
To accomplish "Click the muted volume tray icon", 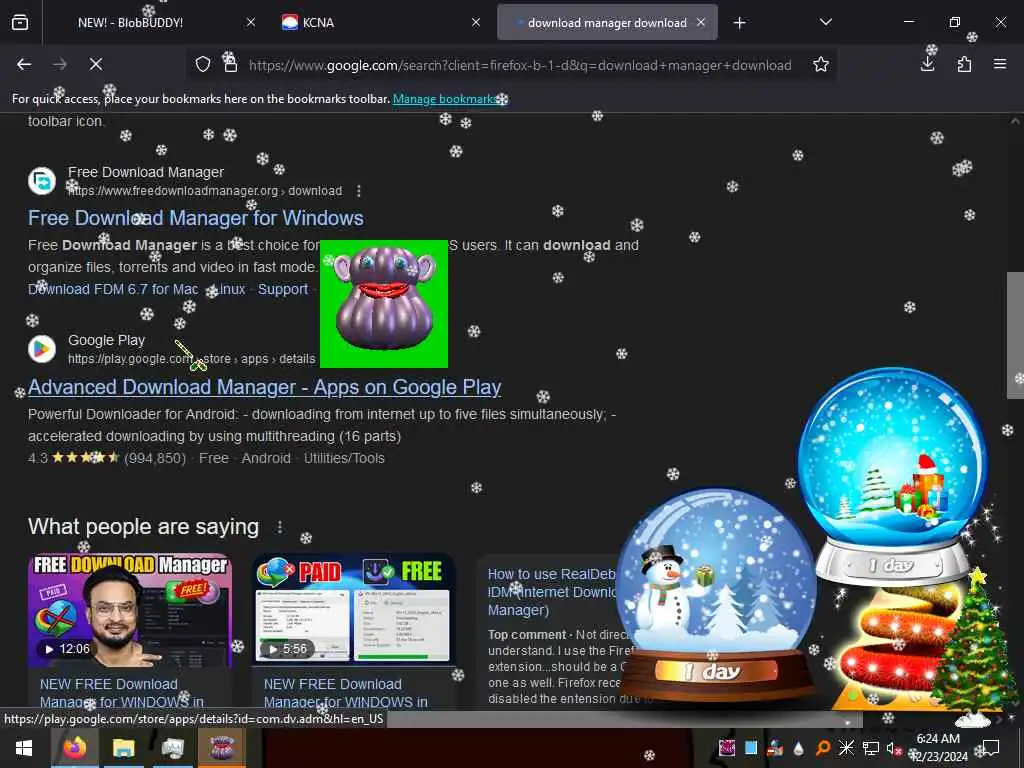I will tap(894, 748).
